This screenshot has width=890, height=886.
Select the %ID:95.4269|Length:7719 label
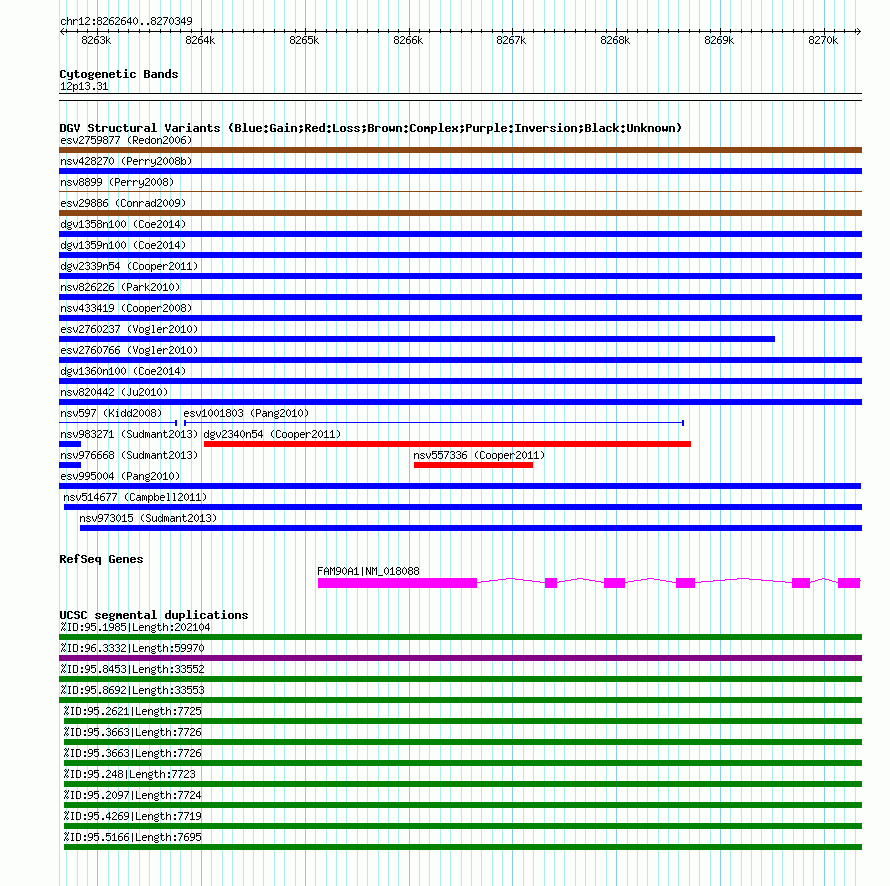132,816
